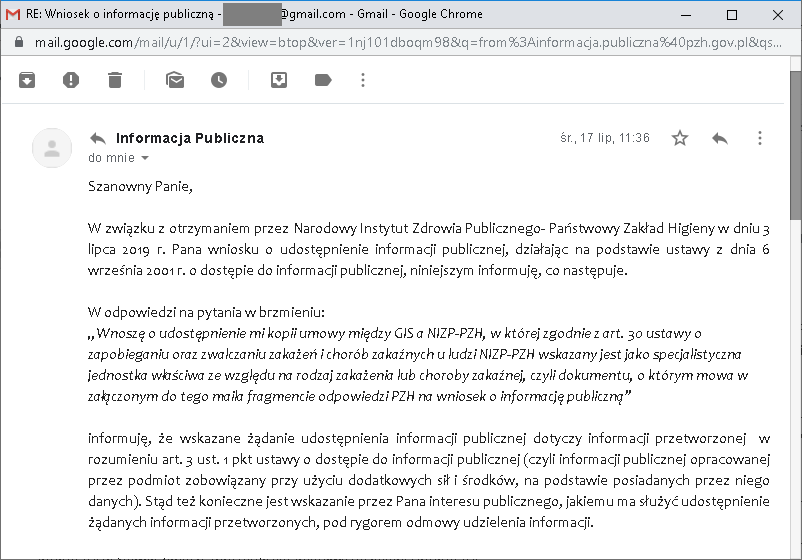This screenshot has height=560, width=802.
Task: Click the sender name Informacja Publiczna
Action: click(190, 138)
